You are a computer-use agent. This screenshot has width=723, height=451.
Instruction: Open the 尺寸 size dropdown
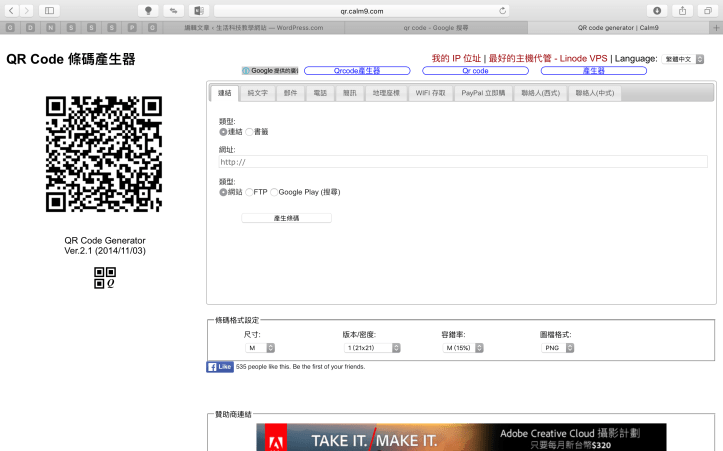[x=260, y=348]
